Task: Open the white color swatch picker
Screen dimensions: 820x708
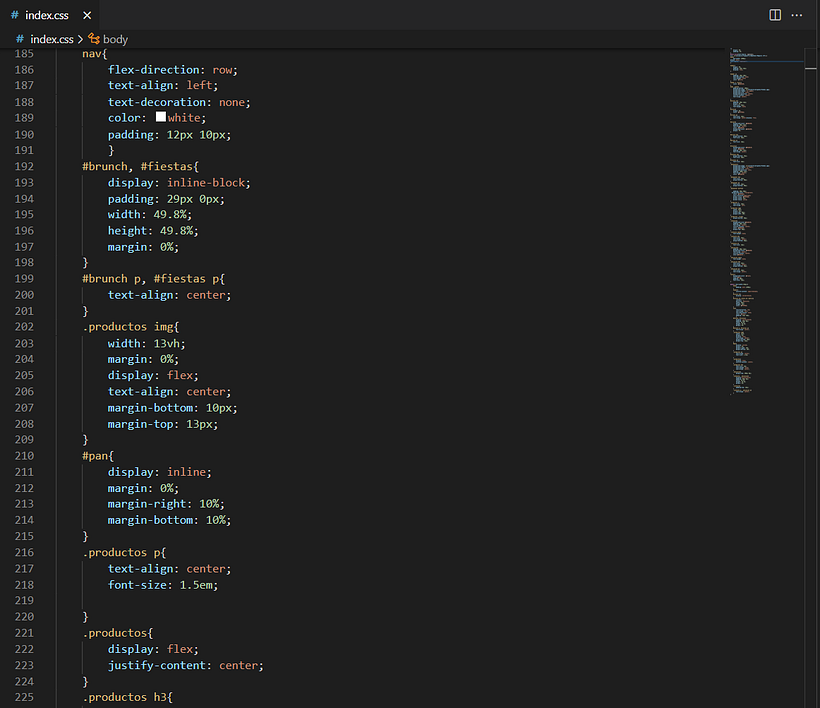Action: click(x=161, y=117)
